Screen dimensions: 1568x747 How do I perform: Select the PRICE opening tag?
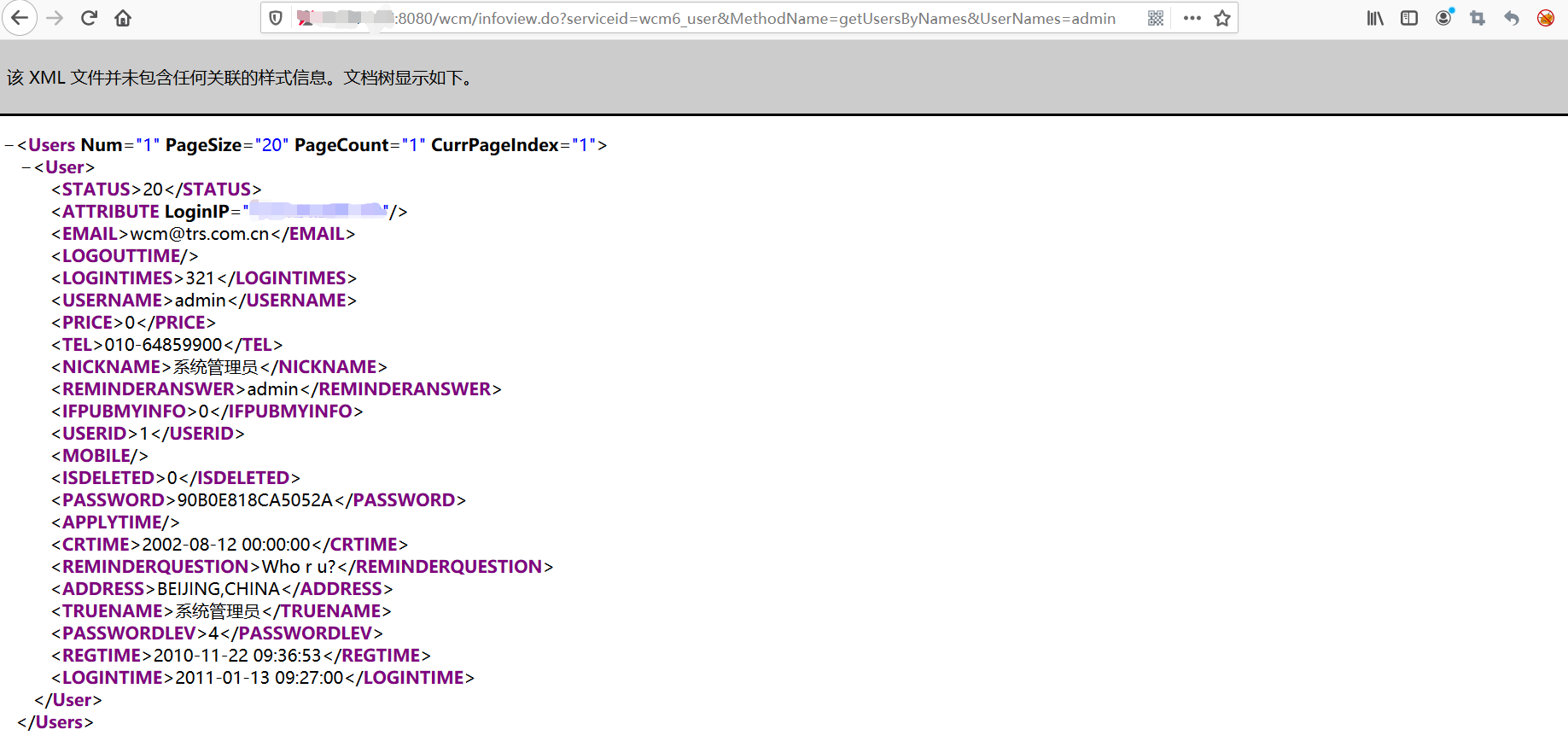click(x=87, y=323)
